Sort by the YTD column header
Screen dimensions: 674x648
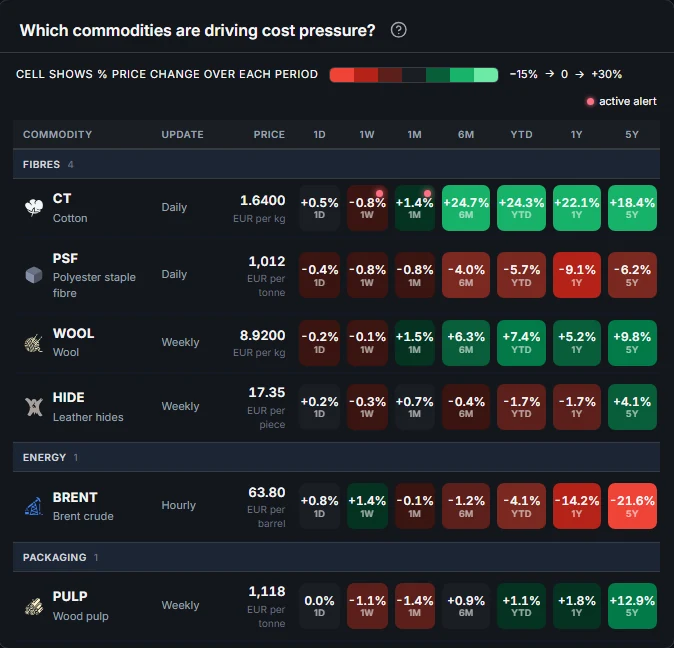click(521, 134)
